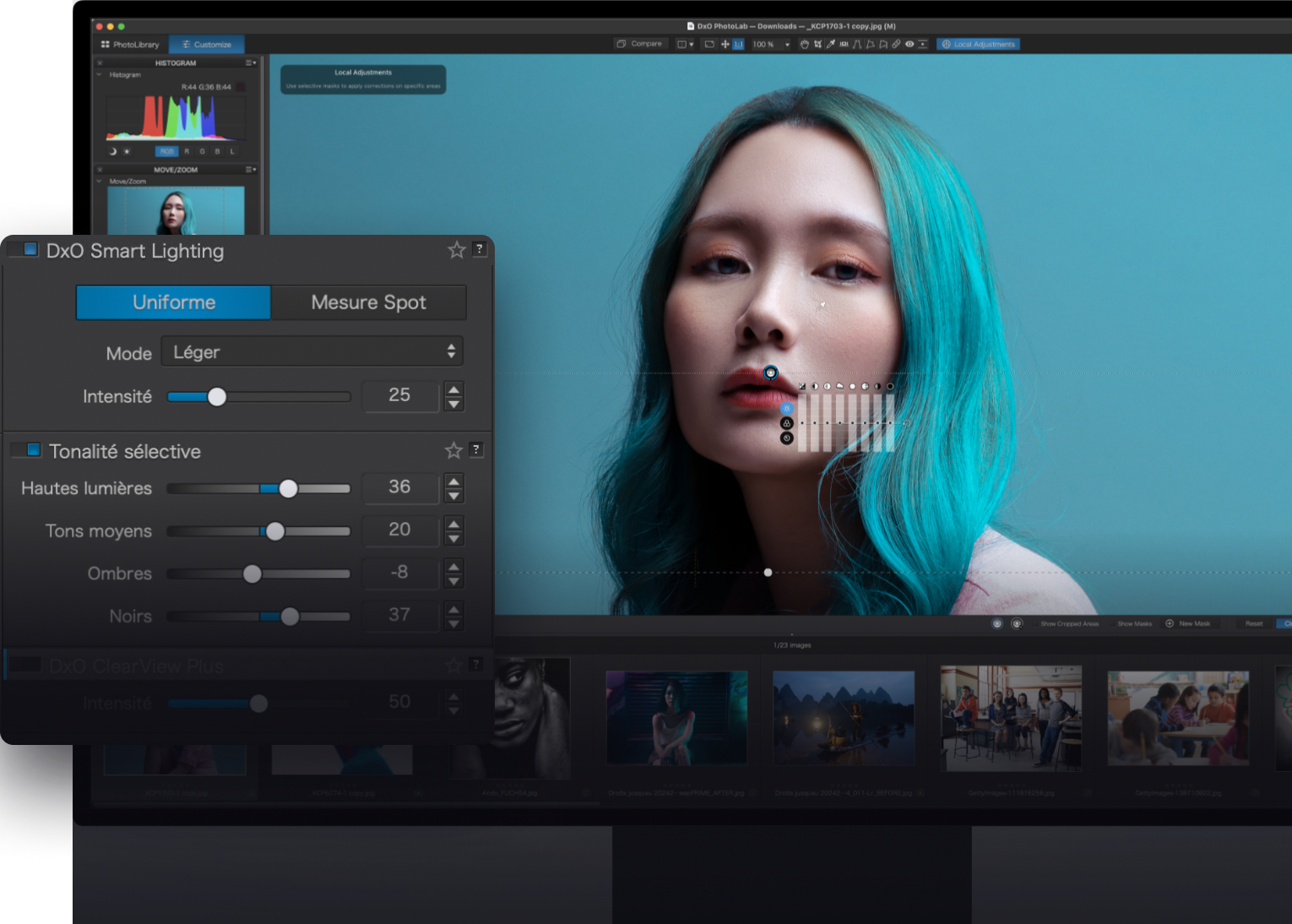Collapse the Move/Zoom section chevron
Image resolution: width=1292 pixels, height=924 pixels.
(x=100, y=181)
